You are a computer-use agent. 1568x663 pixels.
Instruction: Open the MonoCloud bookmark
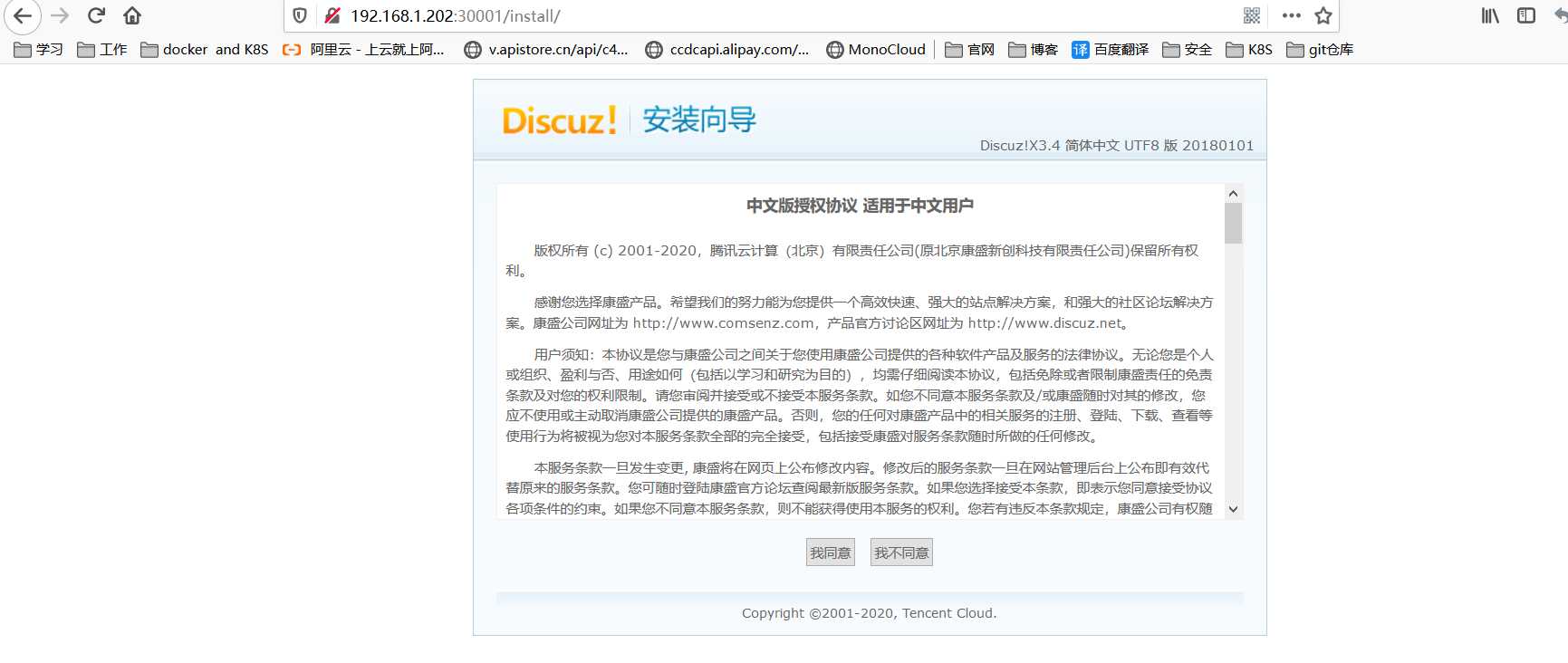(876, 50)
